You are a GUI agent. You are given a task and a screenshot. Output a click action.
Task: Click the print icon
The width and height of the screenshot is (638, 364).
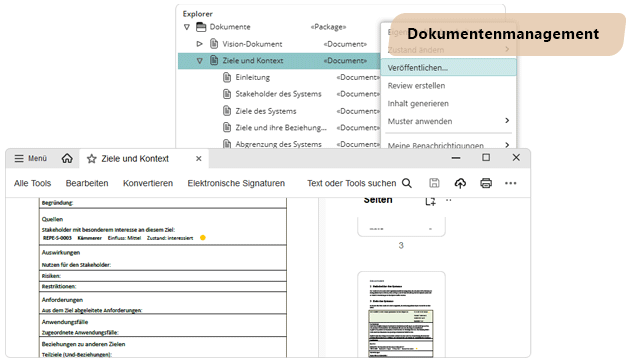486,183
